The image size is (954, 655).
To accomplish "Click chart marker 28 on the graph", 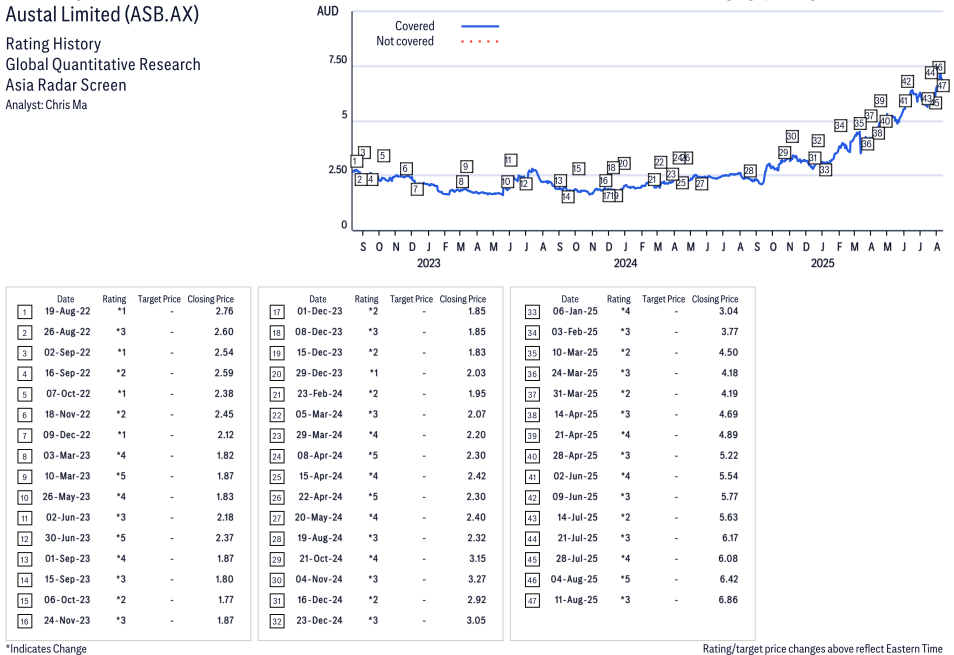I will 750,171.
